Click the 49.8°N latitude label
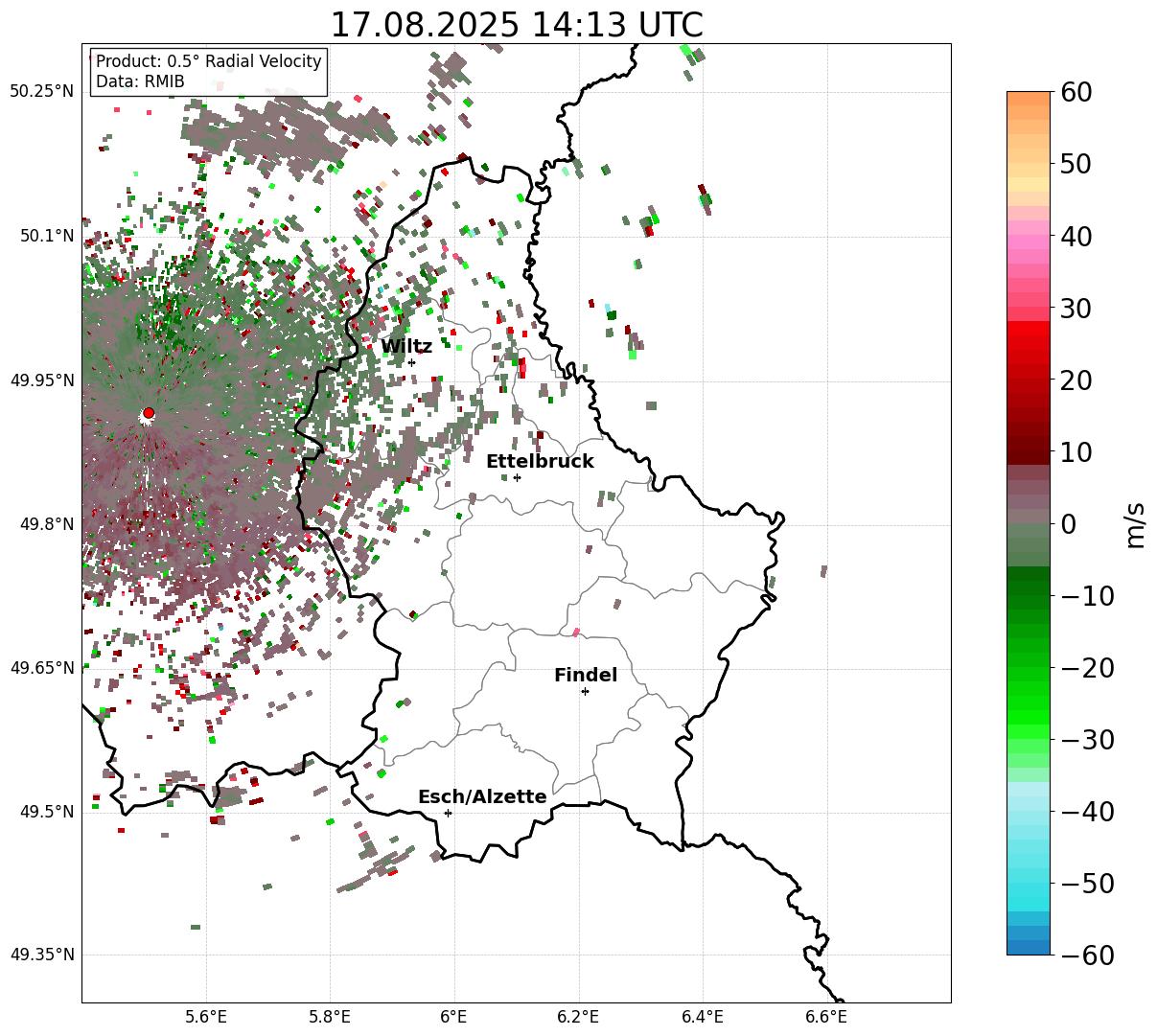 (x=46, y=524)
